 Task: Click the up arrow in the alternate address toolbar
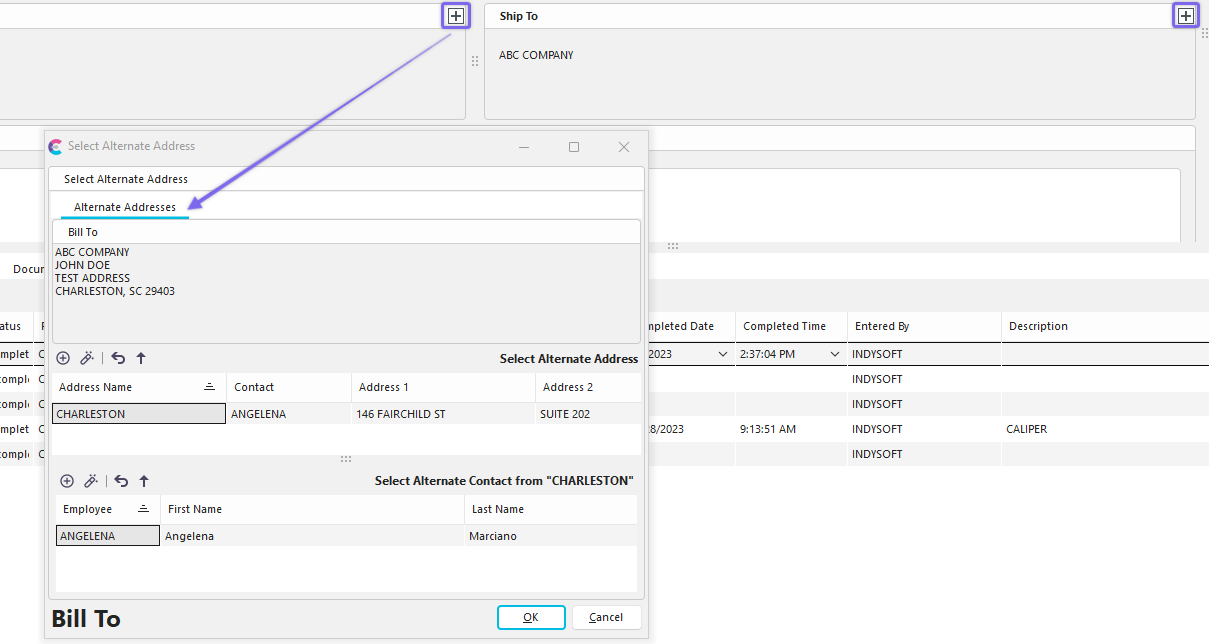tap(141, 358)
